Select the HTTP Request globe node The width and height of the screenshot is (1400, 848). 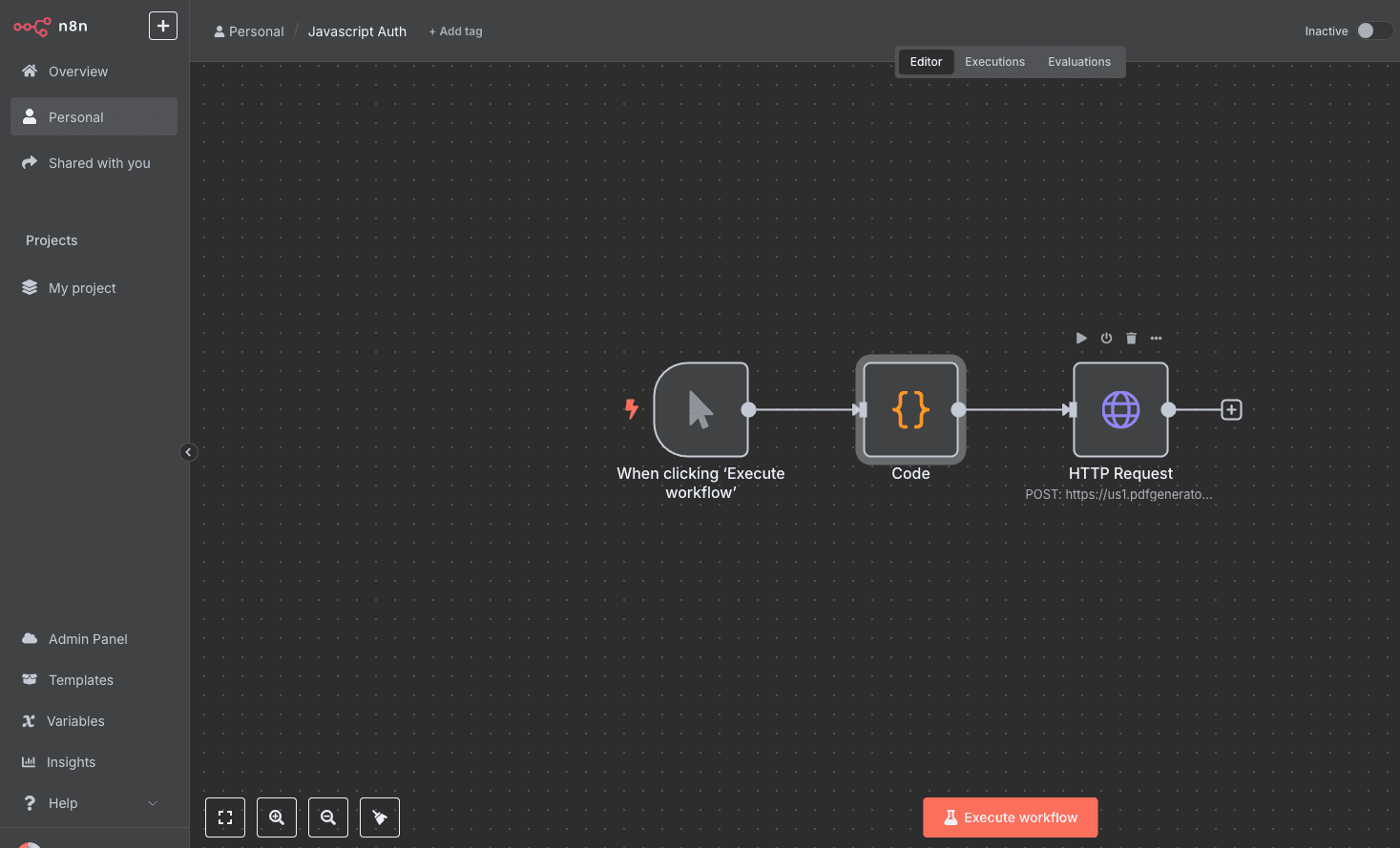(1120, 410)
